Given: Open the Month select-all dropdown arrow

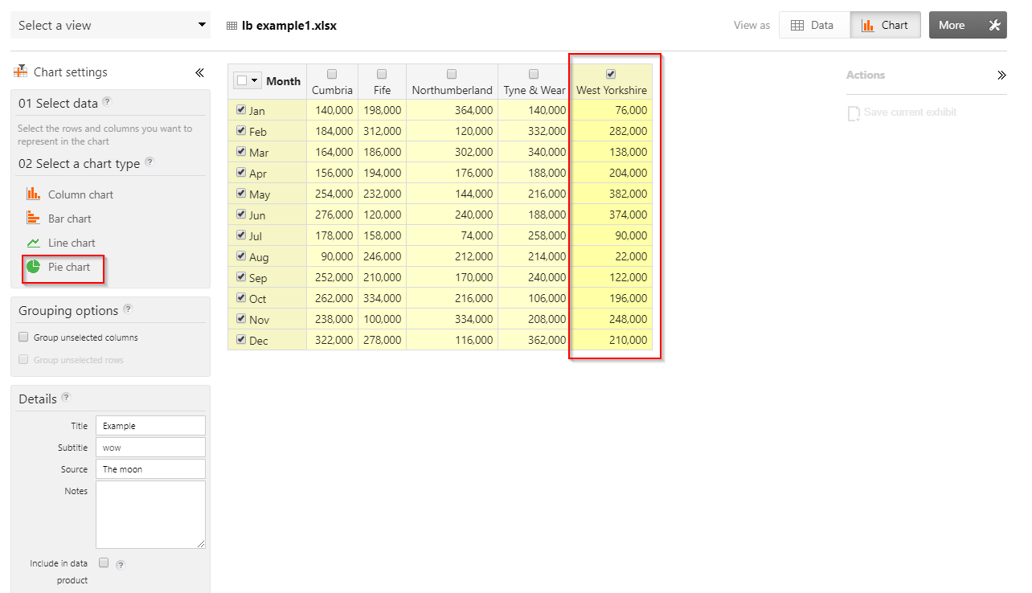Looking at the screenshot, I should click(254, 81).
